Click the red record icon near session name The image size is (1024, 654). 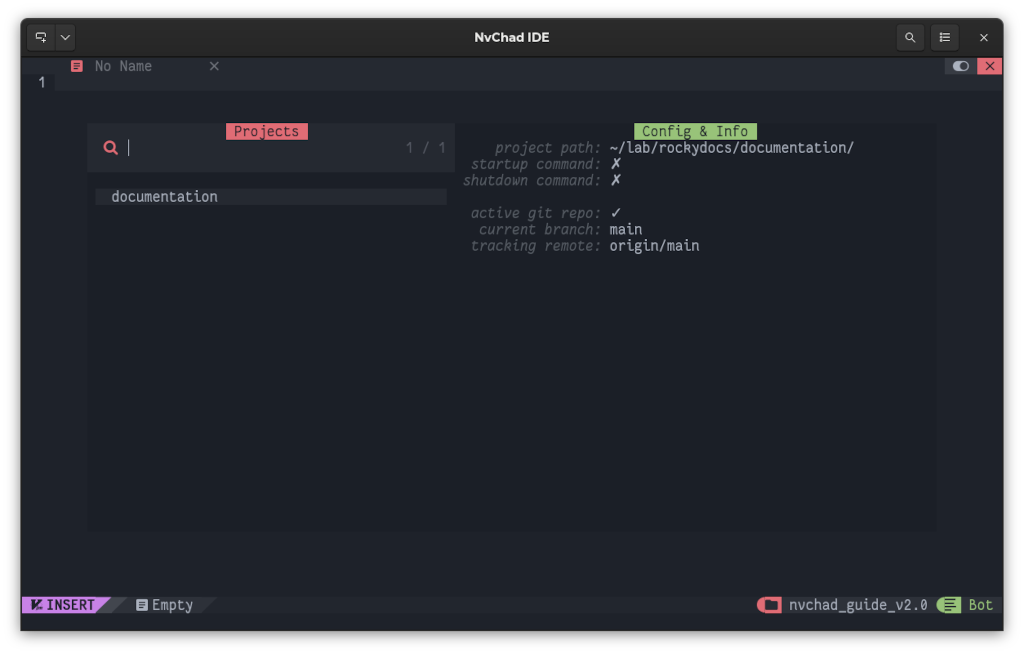[x=768, y=604]
